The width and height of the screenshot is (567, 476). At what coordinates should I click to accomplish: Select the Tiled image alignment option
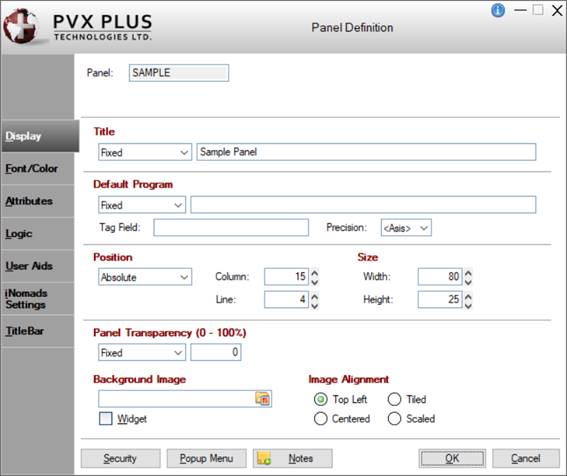(394, 399)
